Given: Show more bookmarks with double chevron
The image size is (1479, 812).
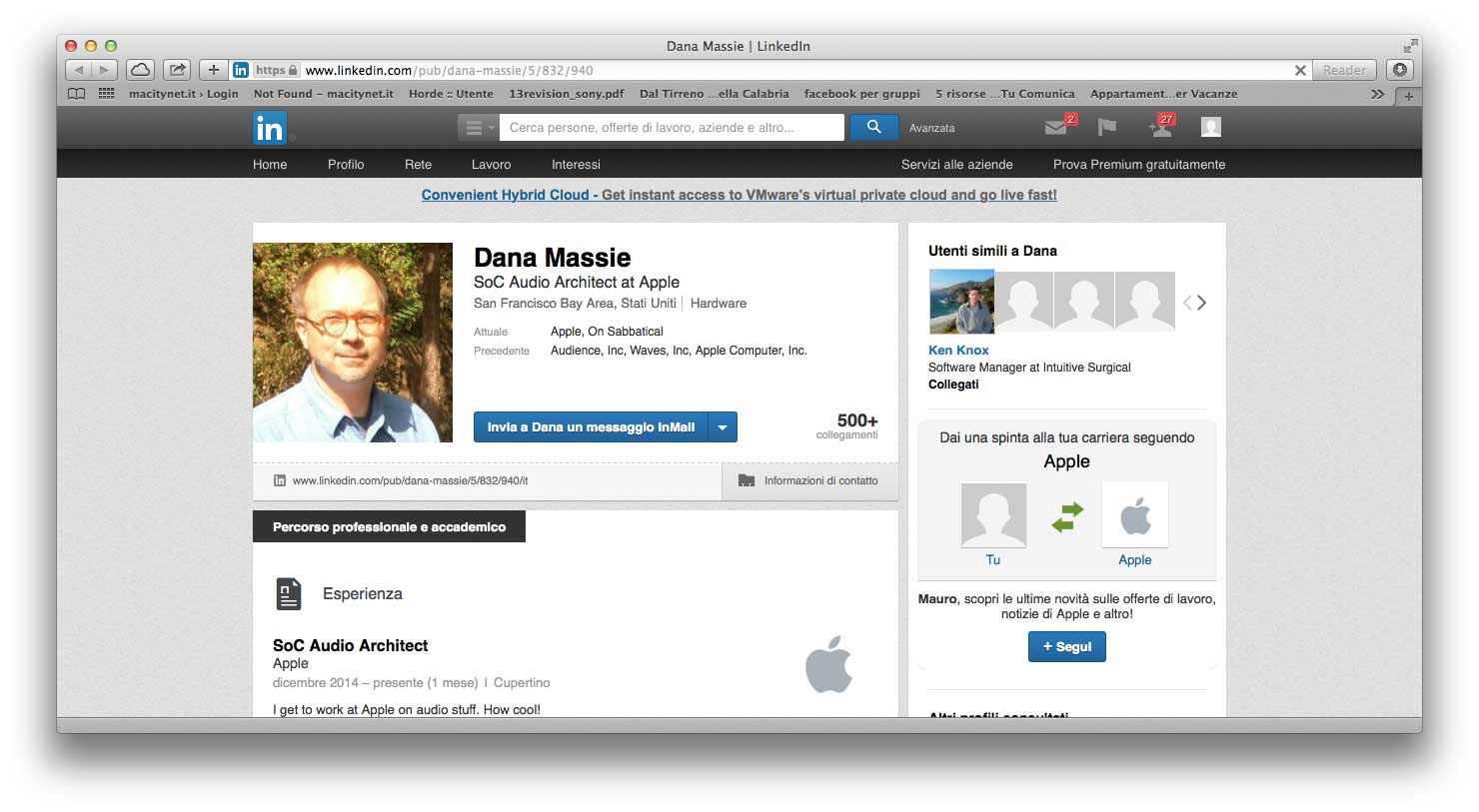Looking at the screenshot, I should [1378, 94].
